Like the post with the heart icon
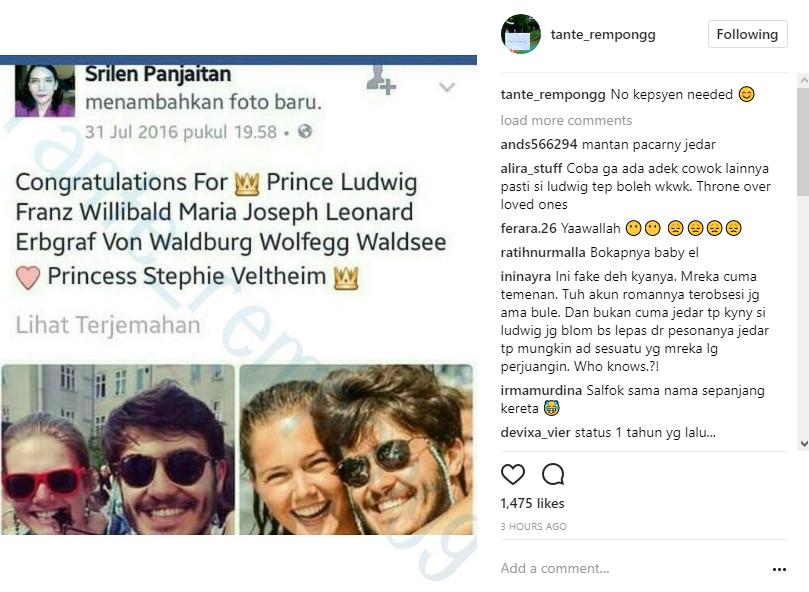The width and height of the screenshot is (809, 592). coord(512,474)
